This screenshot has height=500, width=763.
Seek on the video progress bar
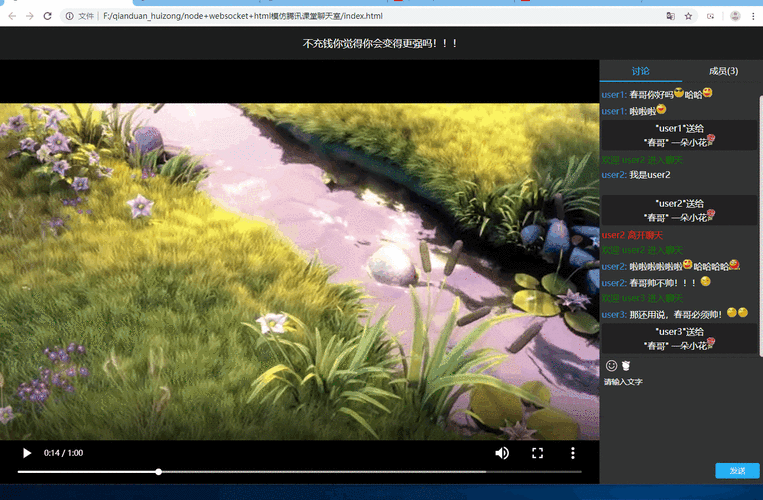(x=300, y=472)
